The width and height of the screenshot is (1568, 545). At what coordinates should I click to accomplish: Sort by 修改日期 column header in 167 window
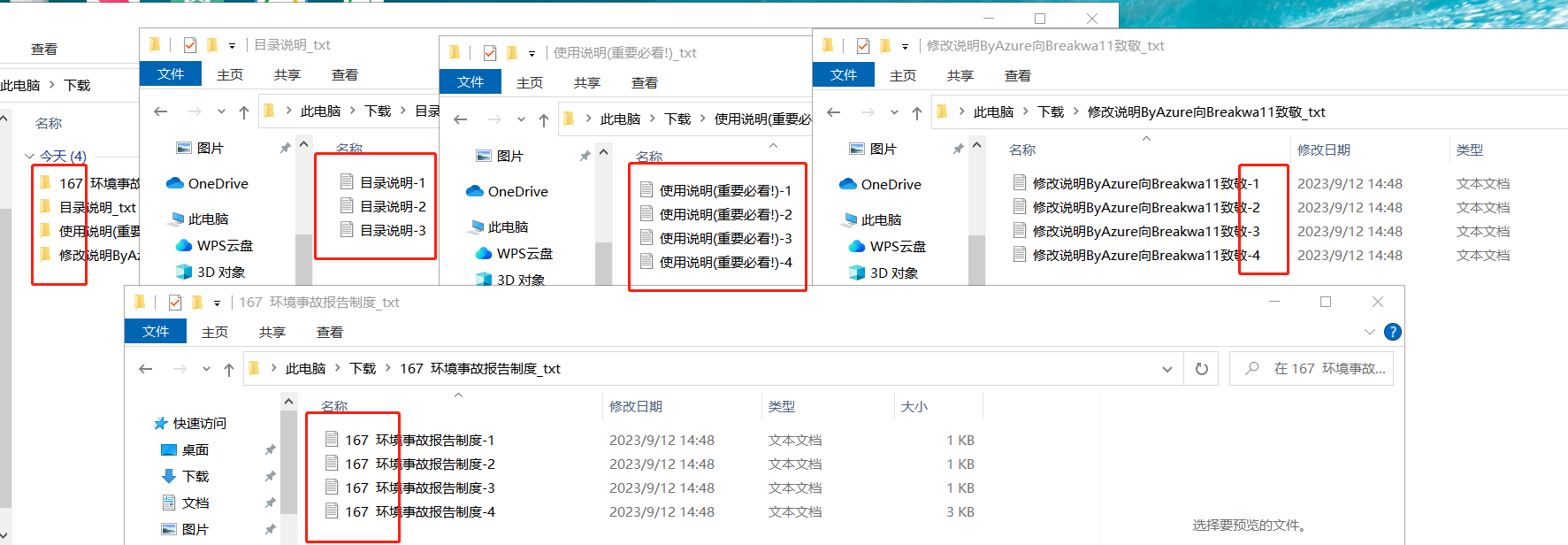pos(636,406)
